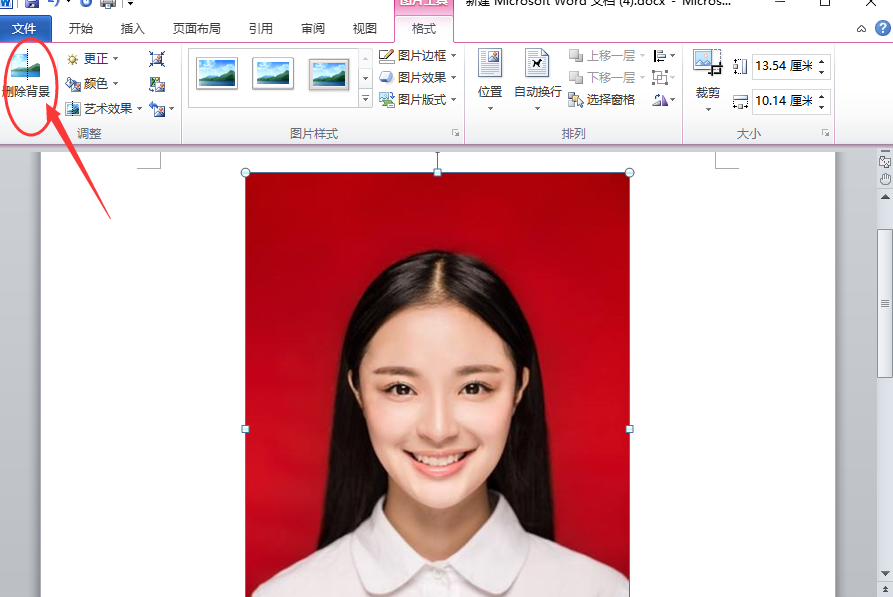The width and height of the screenshot is (893, 597).
Task: Click the Change Picture icon
Action: 157,84
